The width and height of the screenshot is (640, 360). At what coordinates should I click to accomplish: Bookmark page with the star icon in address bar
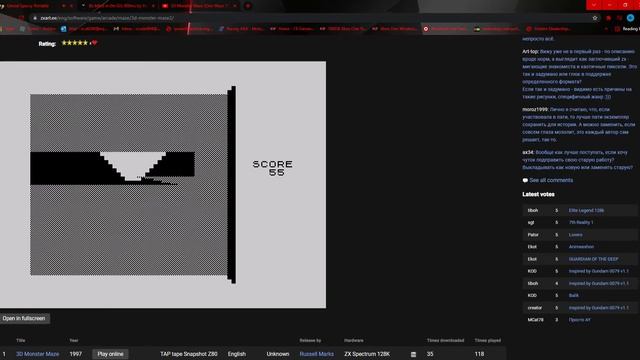(x=595, y=18)
